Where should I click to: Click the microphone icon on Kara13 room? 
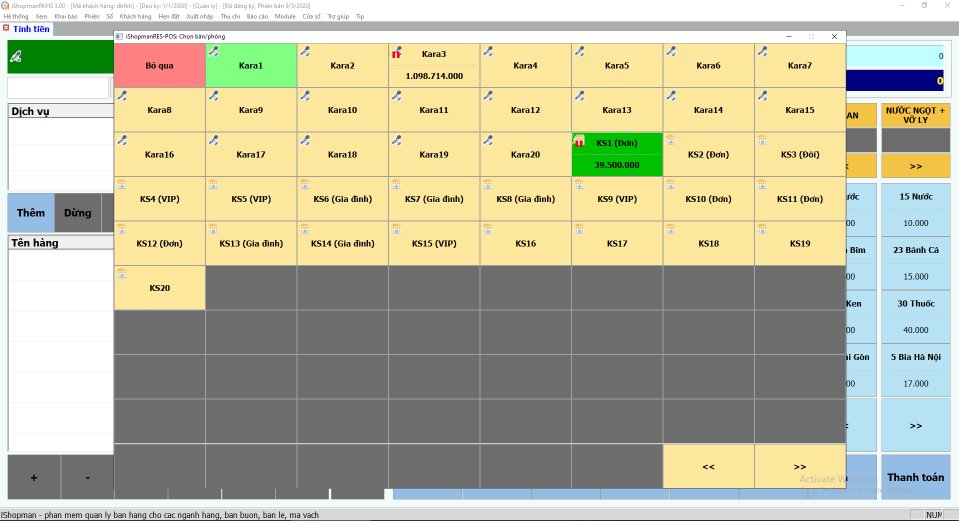coord(579,96)
